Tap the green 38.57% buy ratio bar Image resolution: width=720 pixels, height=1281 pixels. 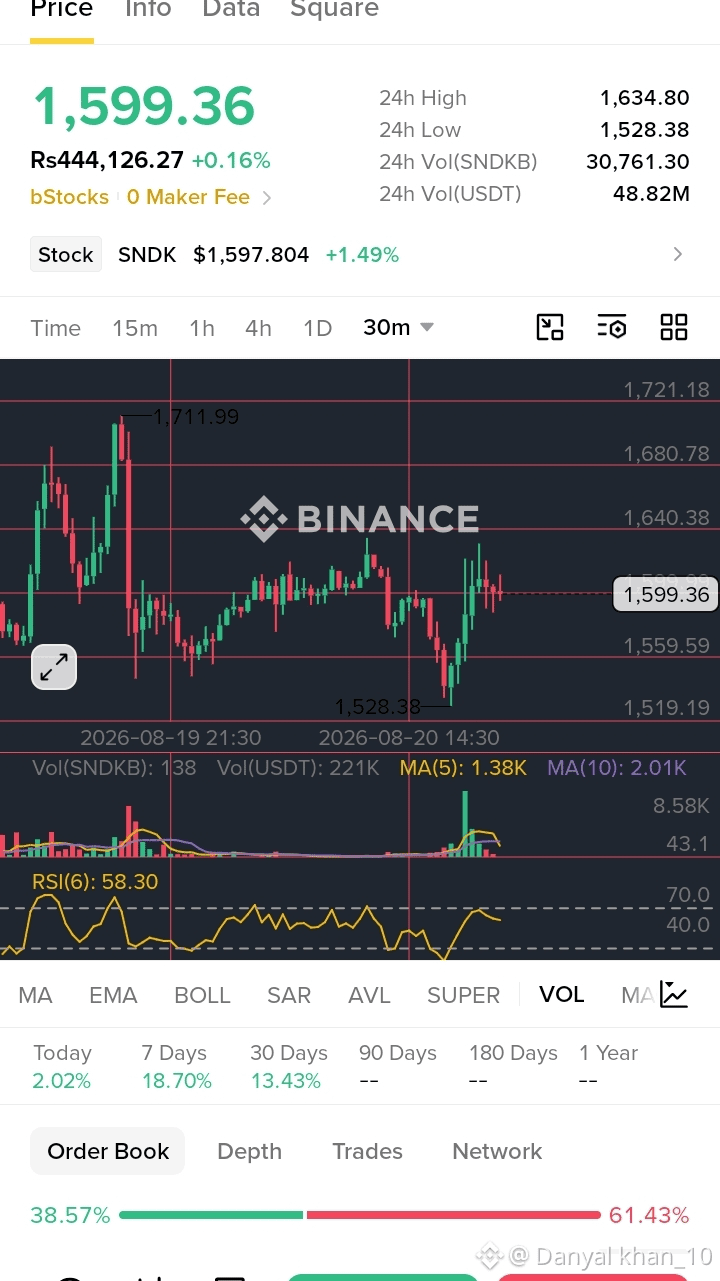[211, 1215]
